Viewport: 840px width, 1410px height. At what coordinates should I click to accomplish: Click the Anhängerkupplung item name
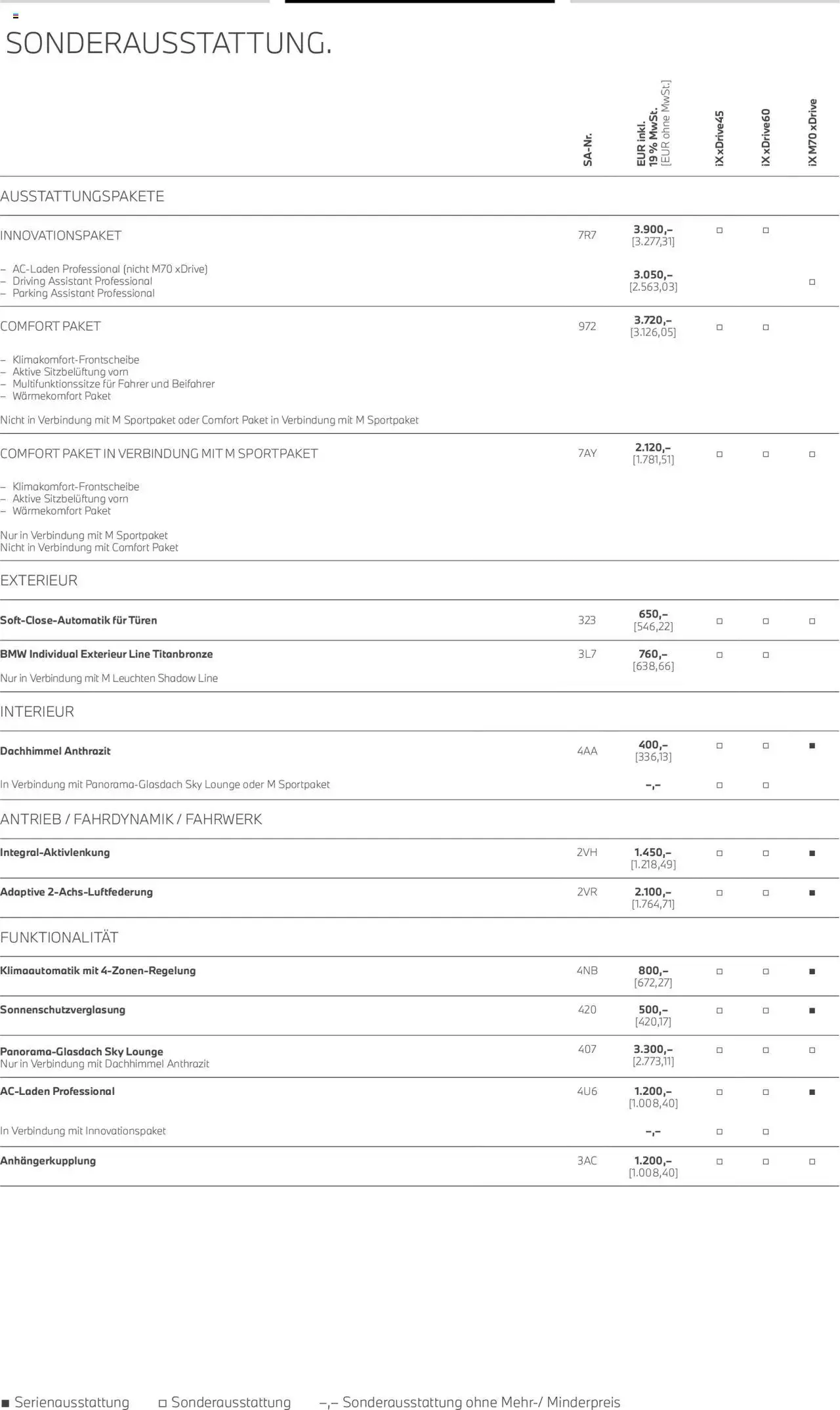point(48,1161)
